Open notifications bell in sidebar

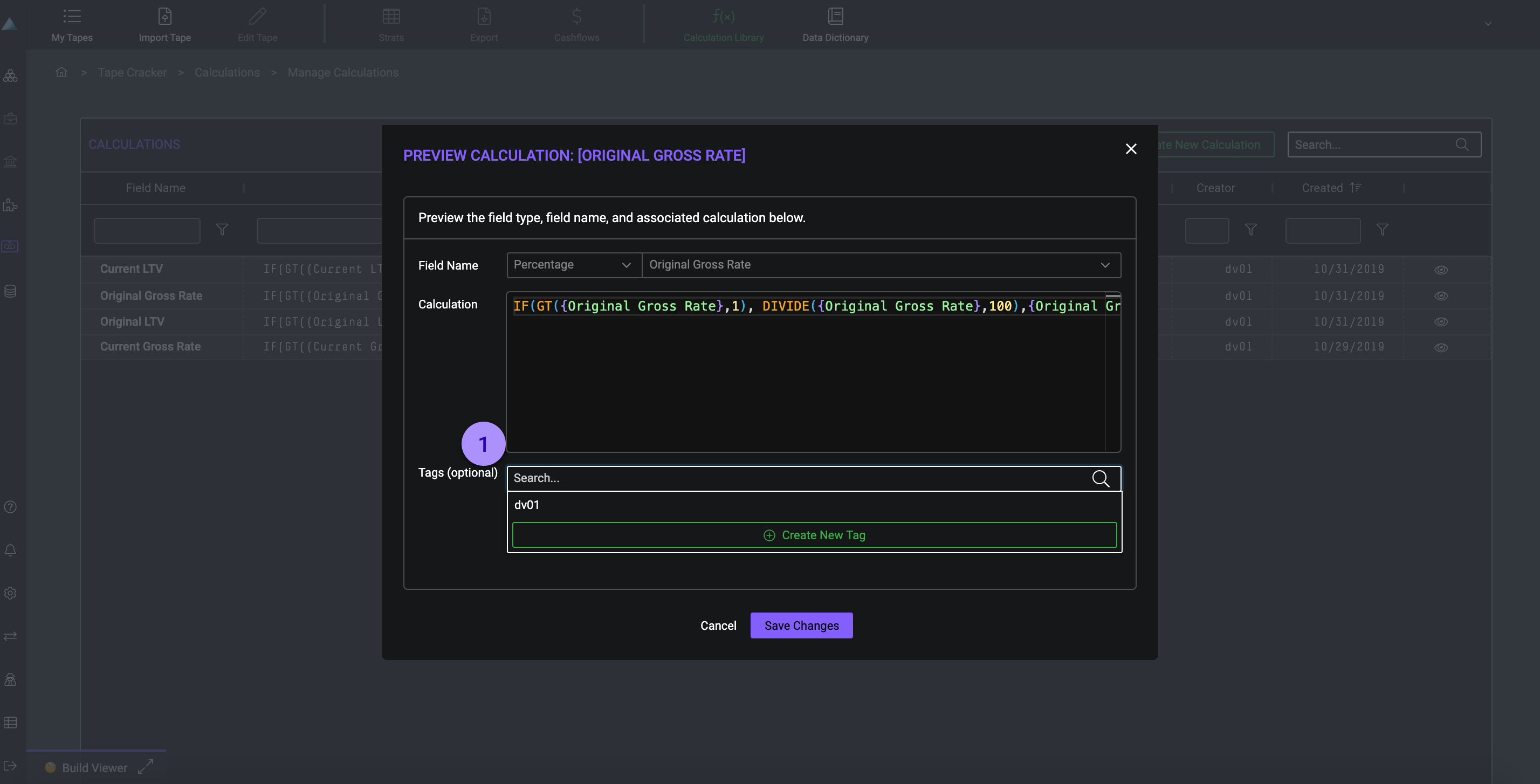[10, 550]
